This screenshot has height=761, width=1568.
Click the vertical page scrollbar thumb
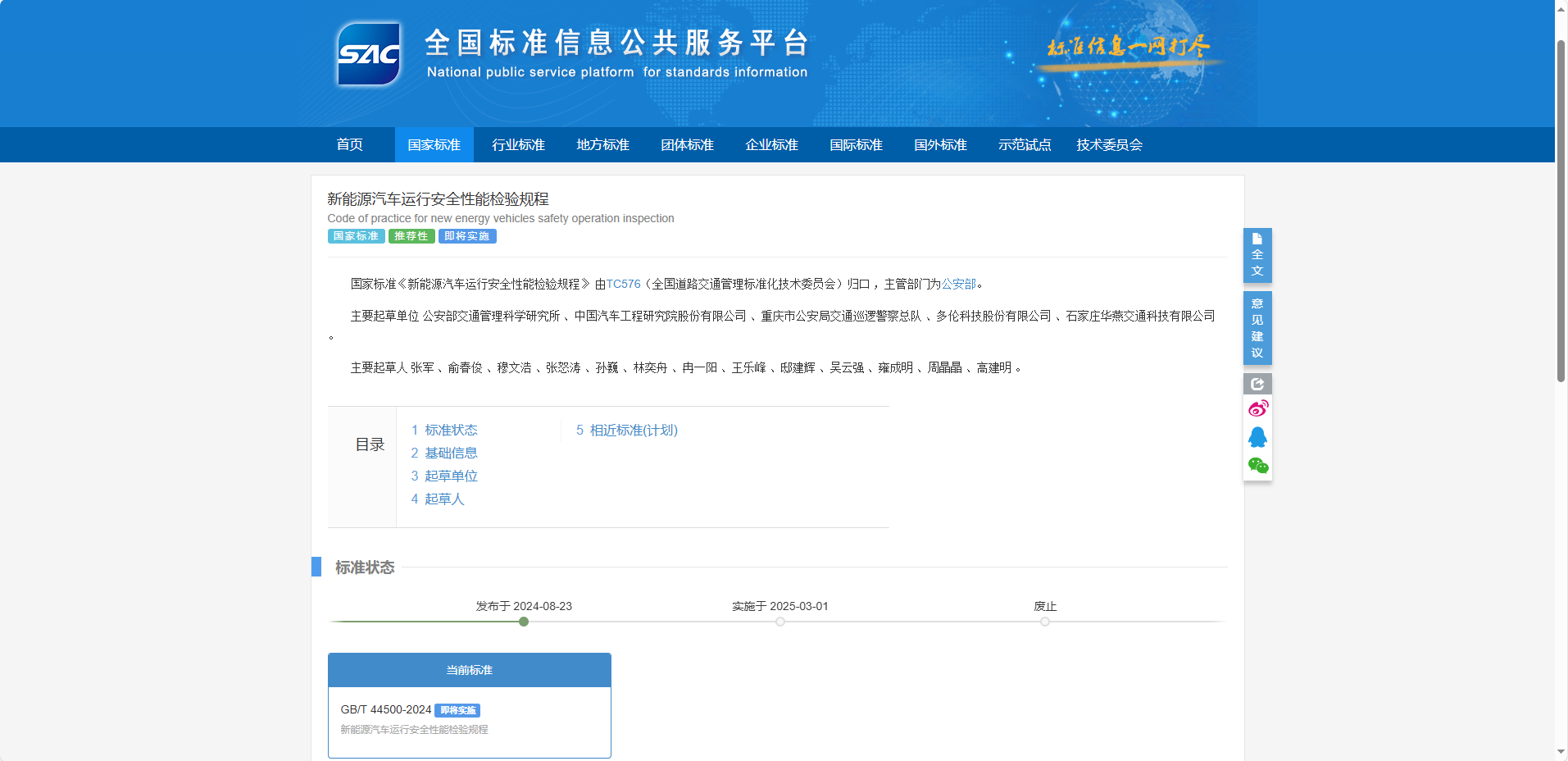1561,210
